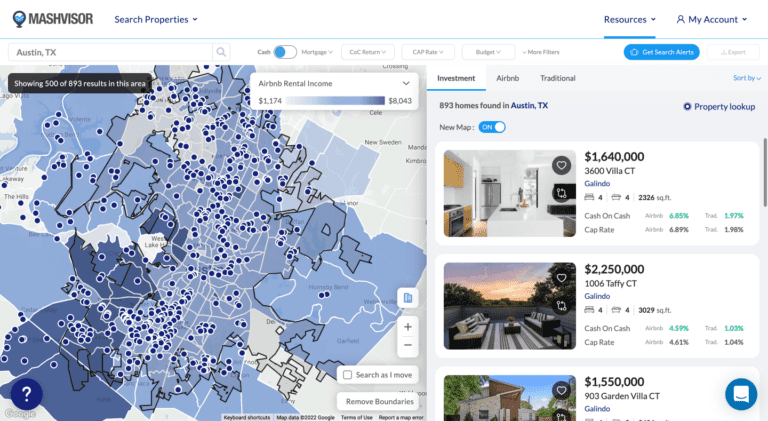This screenshot has width=768, height=421.
Task: Click the search magnifier icon
Action: (x=221, y=52)
